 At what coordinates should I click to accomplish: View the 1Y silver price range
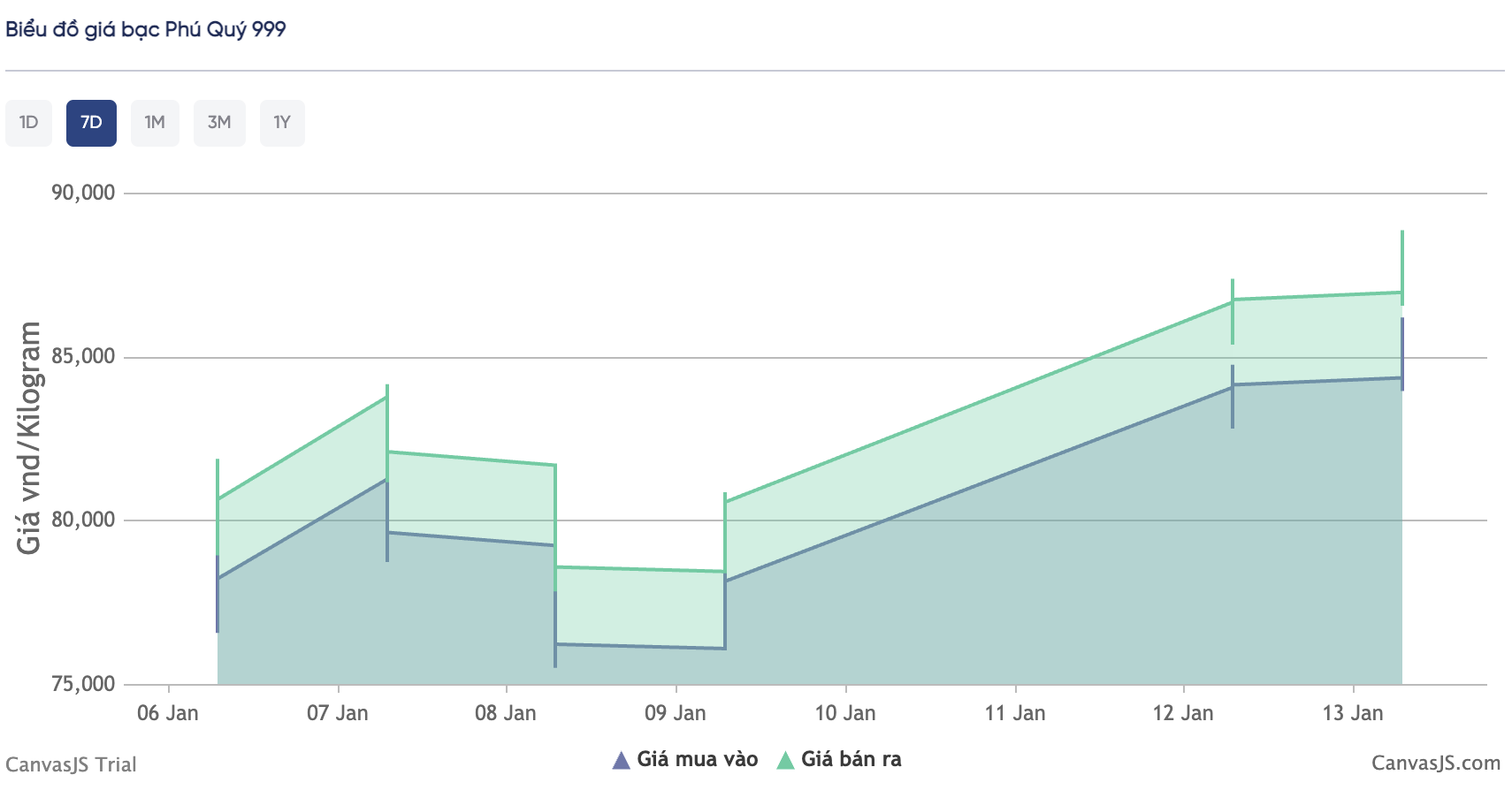pyautogui.click(x=282, y=123)
